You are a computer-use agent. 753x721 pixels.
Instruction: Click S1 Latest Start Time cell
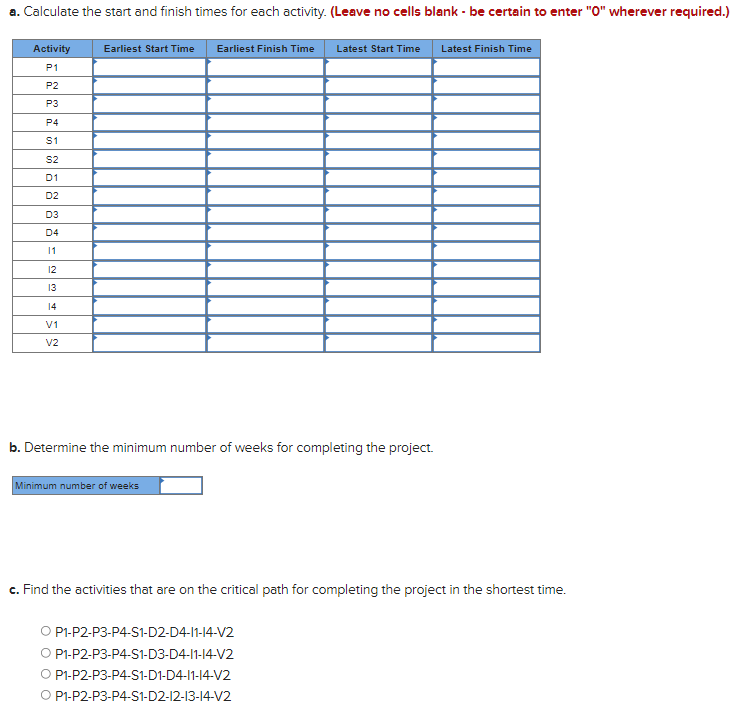378,141
